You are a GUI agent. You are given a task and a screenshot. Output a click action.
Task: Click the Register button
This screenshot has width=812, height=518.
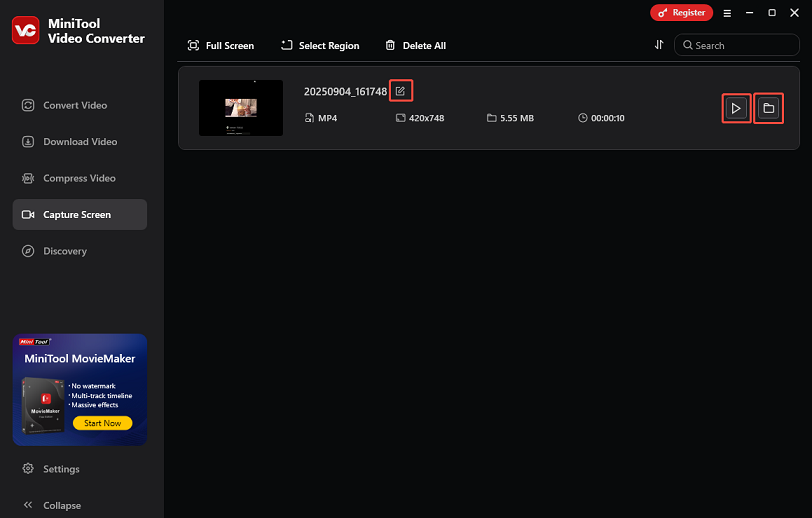(x=682, y=13)
